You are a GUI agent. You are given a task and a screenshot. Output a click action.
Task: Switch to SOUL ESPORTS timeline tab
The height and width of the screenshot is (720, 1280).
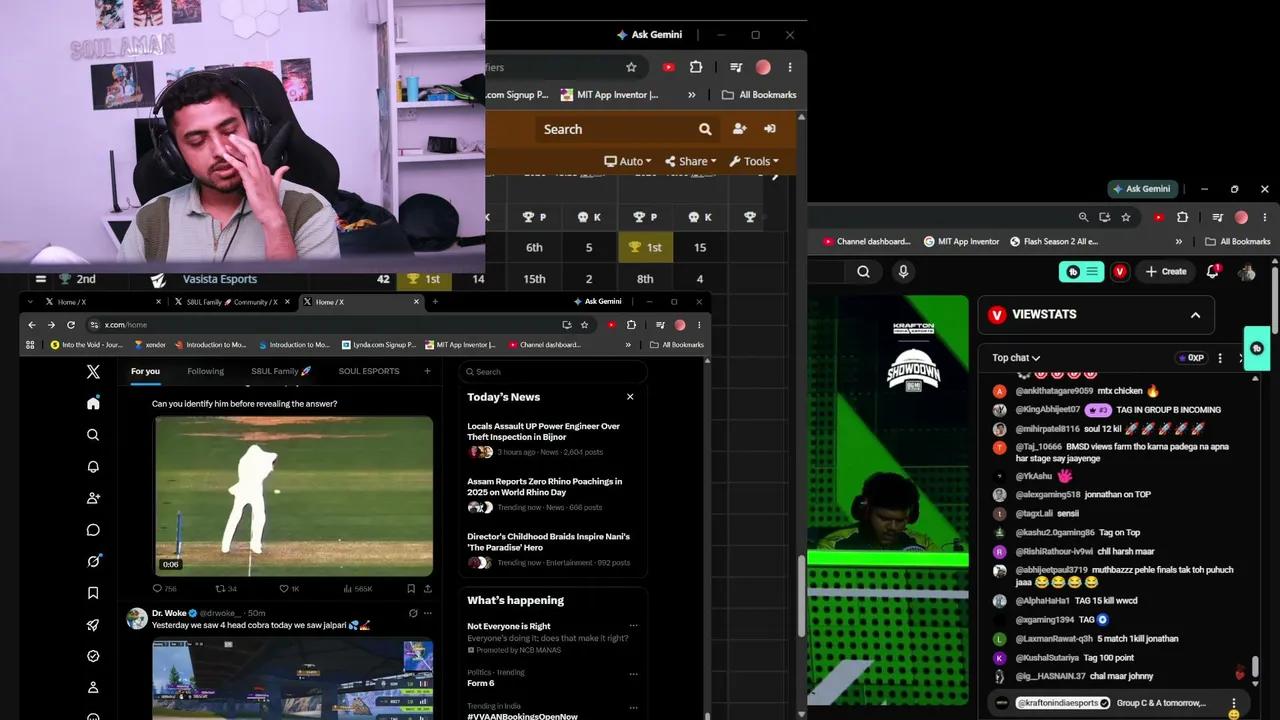(369, 371)
